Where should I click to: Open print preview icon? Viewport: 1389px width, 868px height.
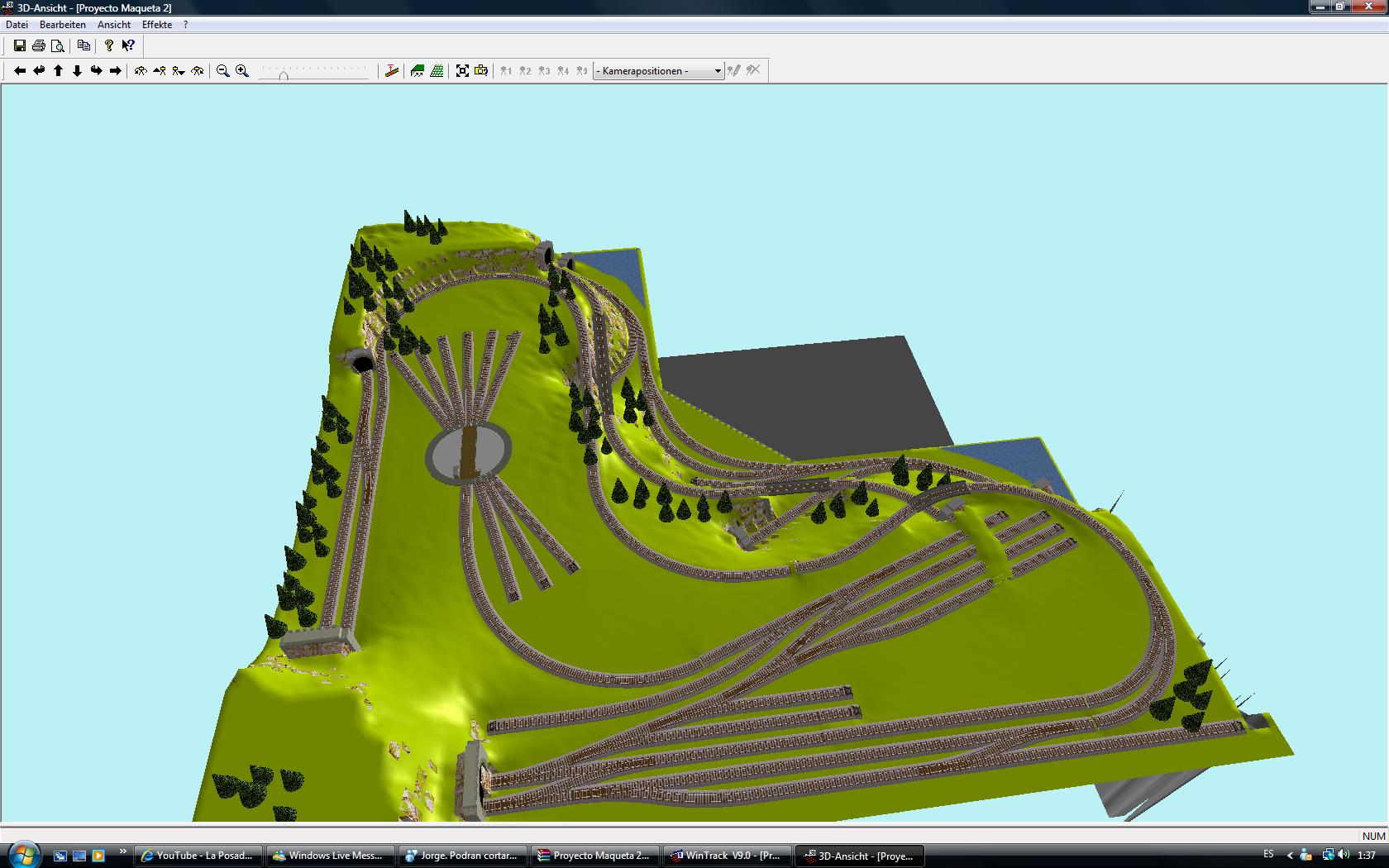click(x=58, y=45)
